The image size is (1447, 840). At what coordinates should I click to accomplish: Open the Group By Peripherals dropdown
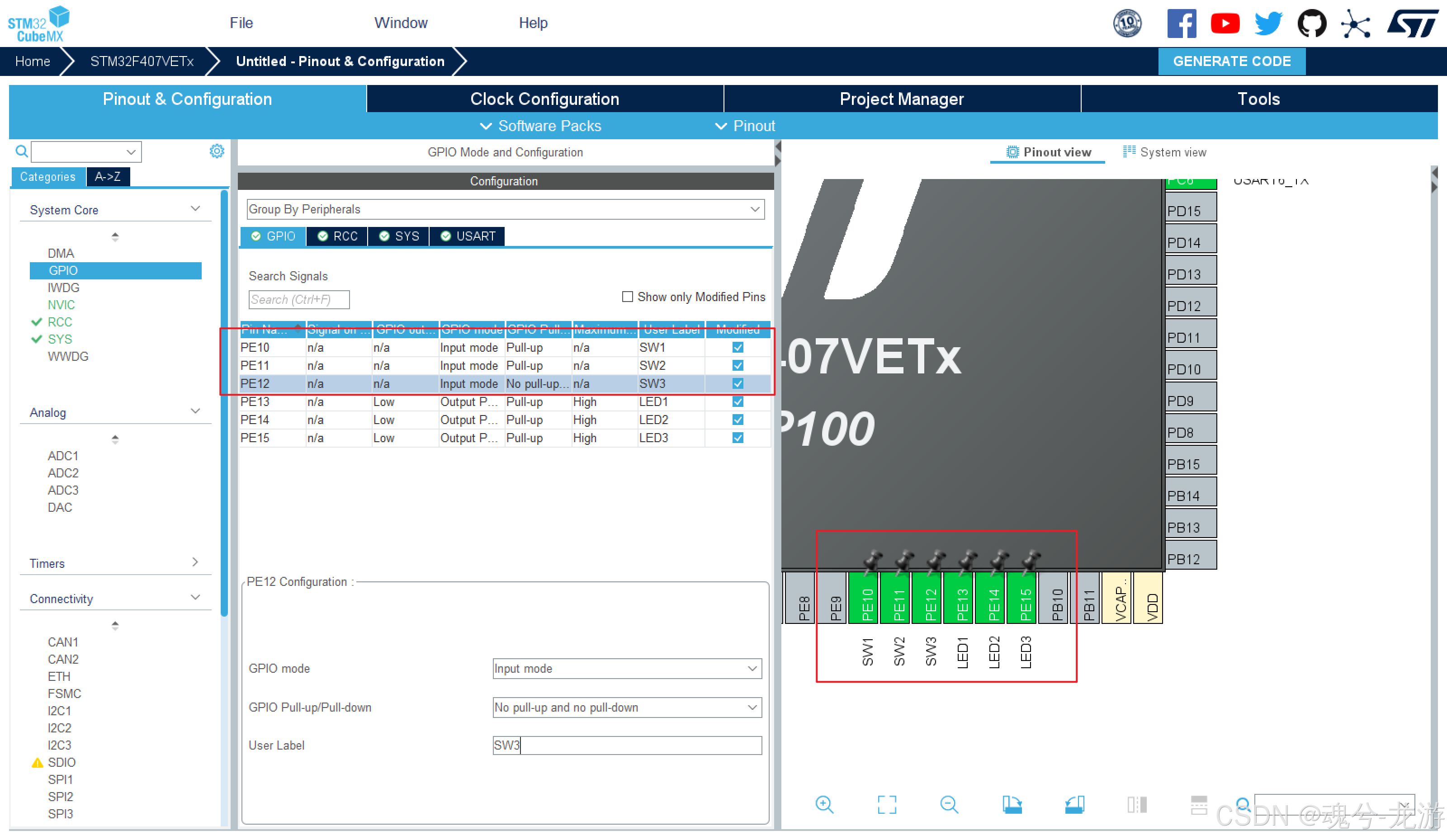505,209
